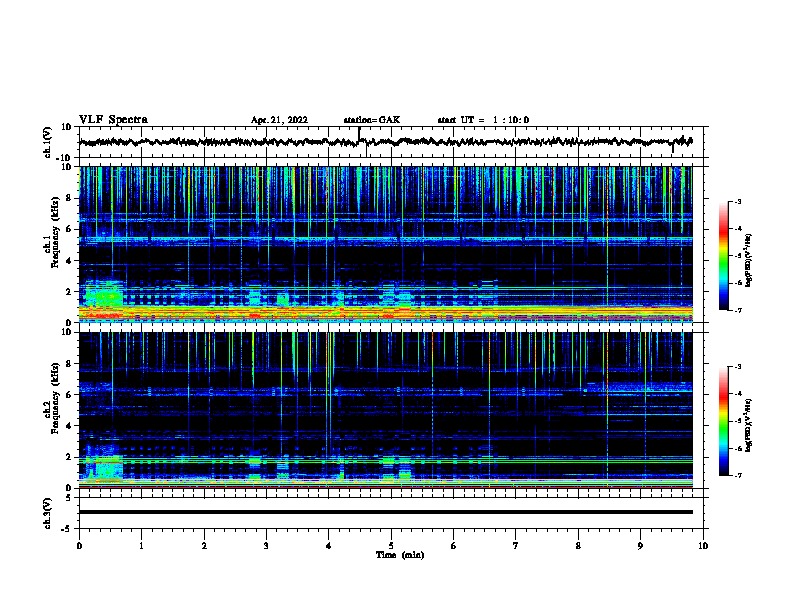Click the "ch.1(V)" axis label
792x612 pixels.
click(48, 142)
